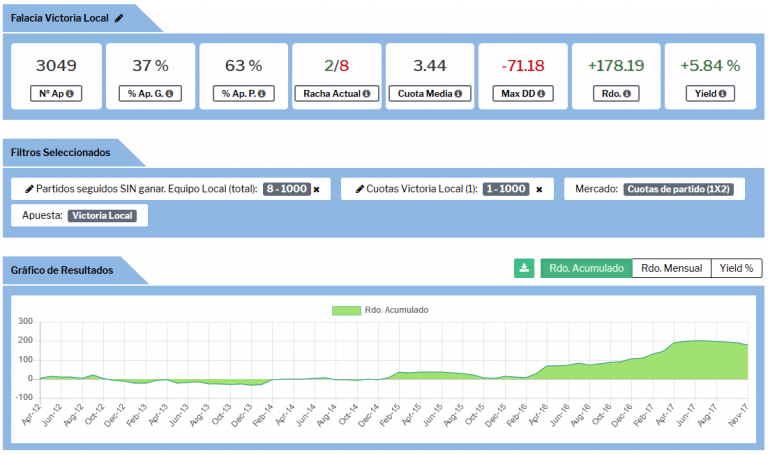Remove the Partidos seguidos SIN ganar filter
The height and width of the screenshot is (455, 768).
click(x=317, y=189)
